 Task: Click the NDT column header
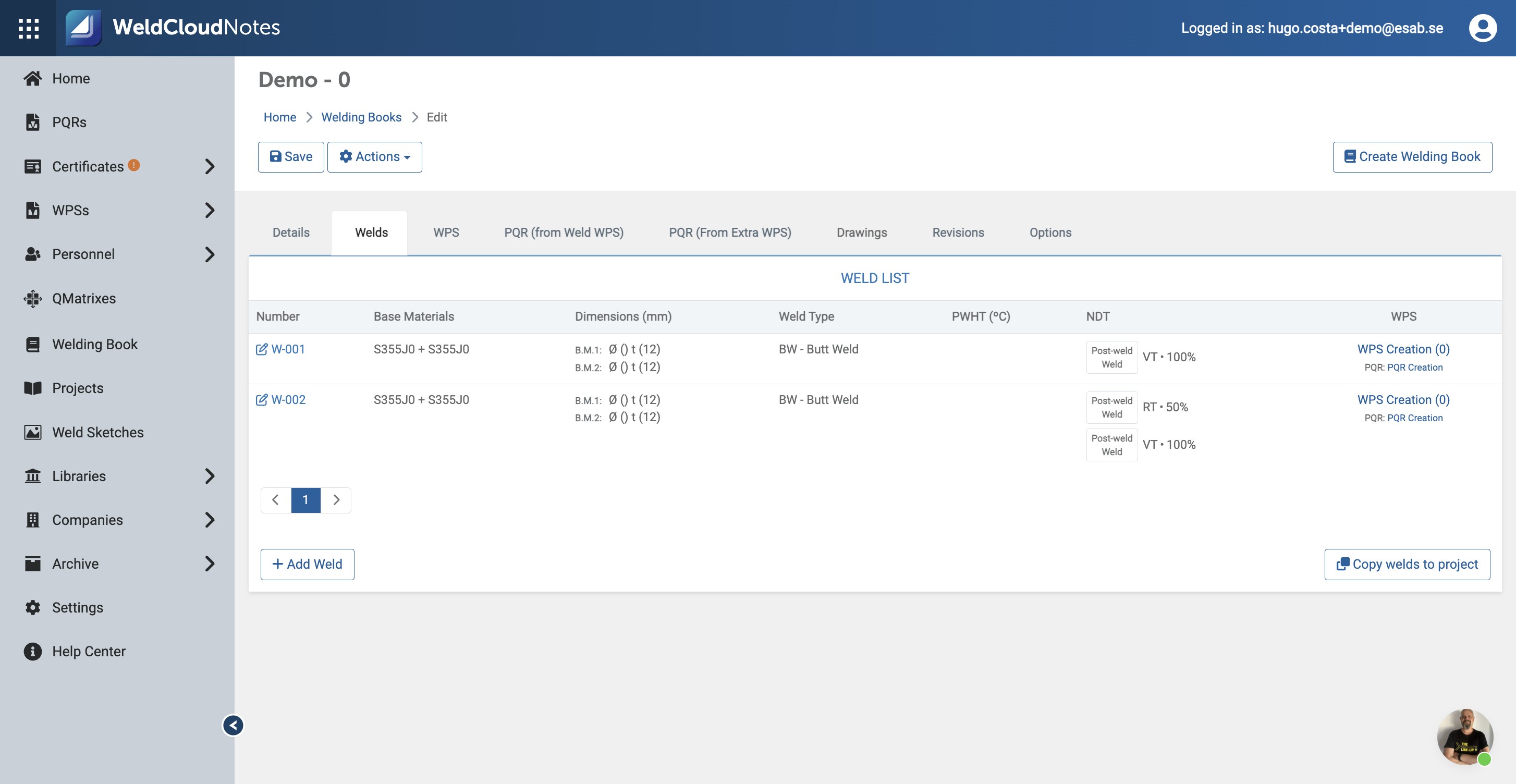(1097, 316)
